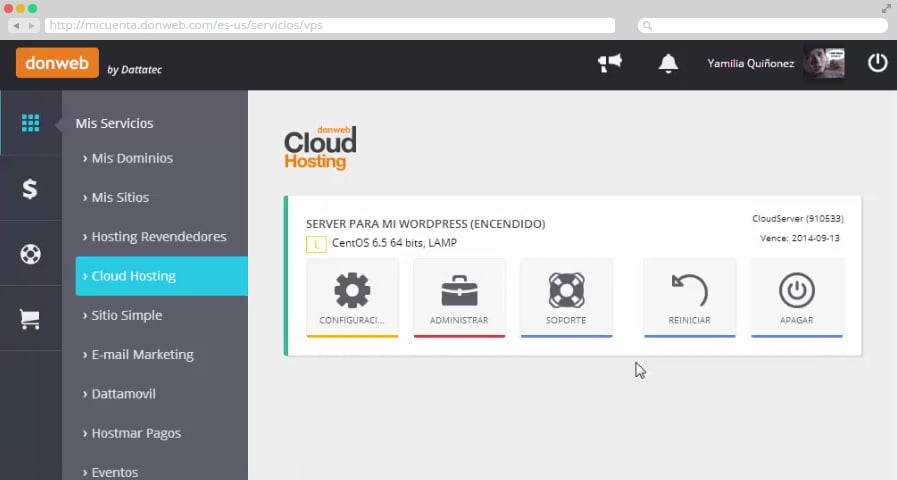This screenshot has width=897, height=480.
Task: Click the by Dattatec text in header
Action: click(x=134, y=70)
